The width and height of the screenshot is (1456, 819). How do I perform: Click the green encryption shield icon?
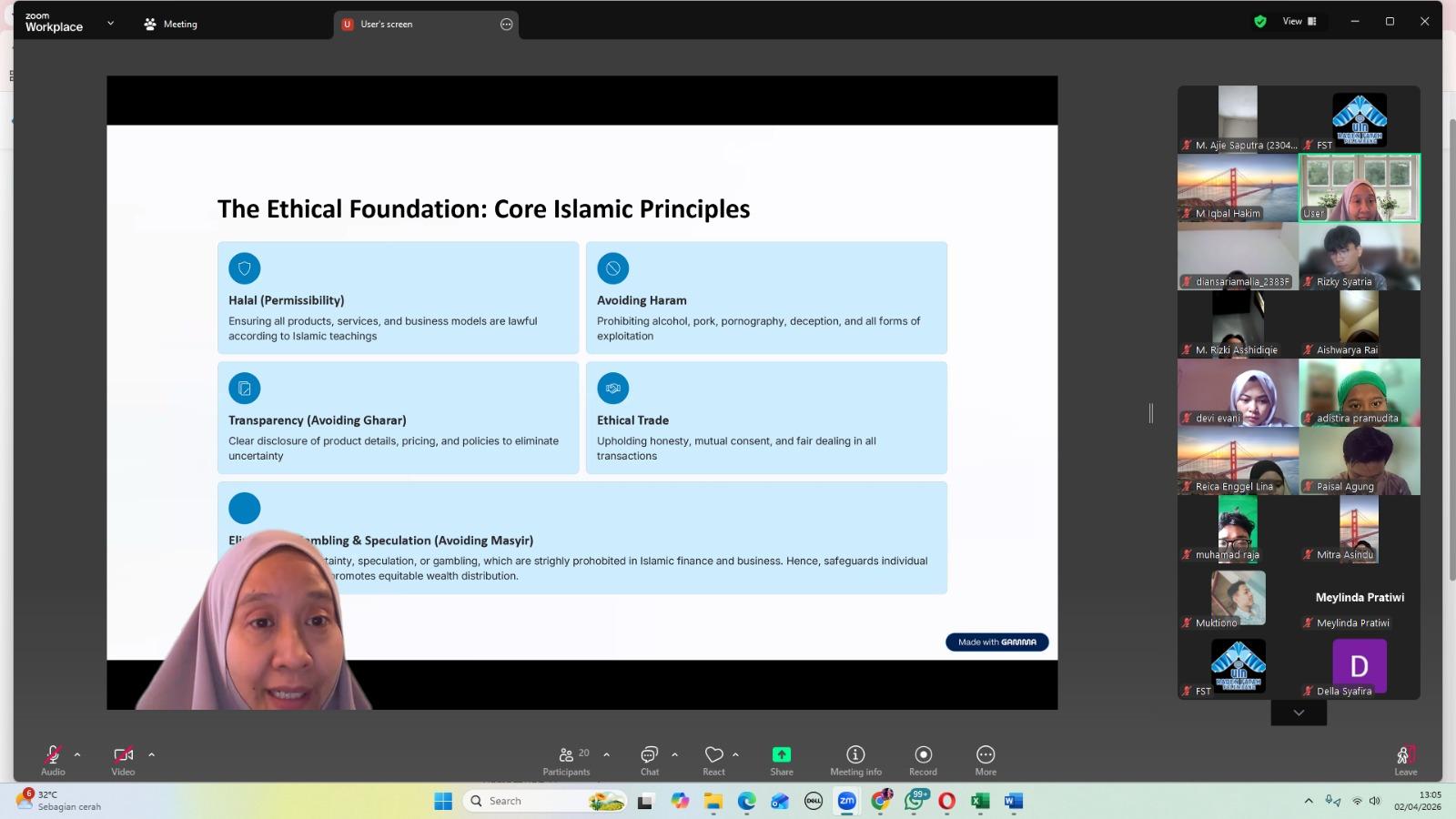pyautogui.click(x=1260, y=22)
